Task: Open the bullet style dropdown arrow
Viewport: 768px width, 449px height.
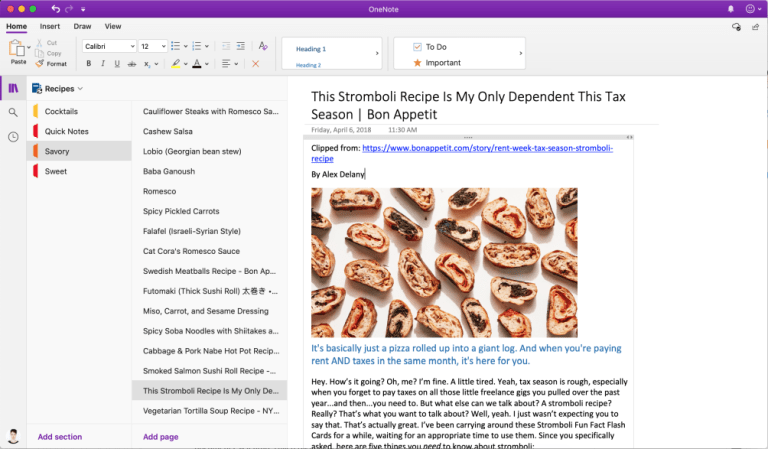Action: [x=186, y=47]
